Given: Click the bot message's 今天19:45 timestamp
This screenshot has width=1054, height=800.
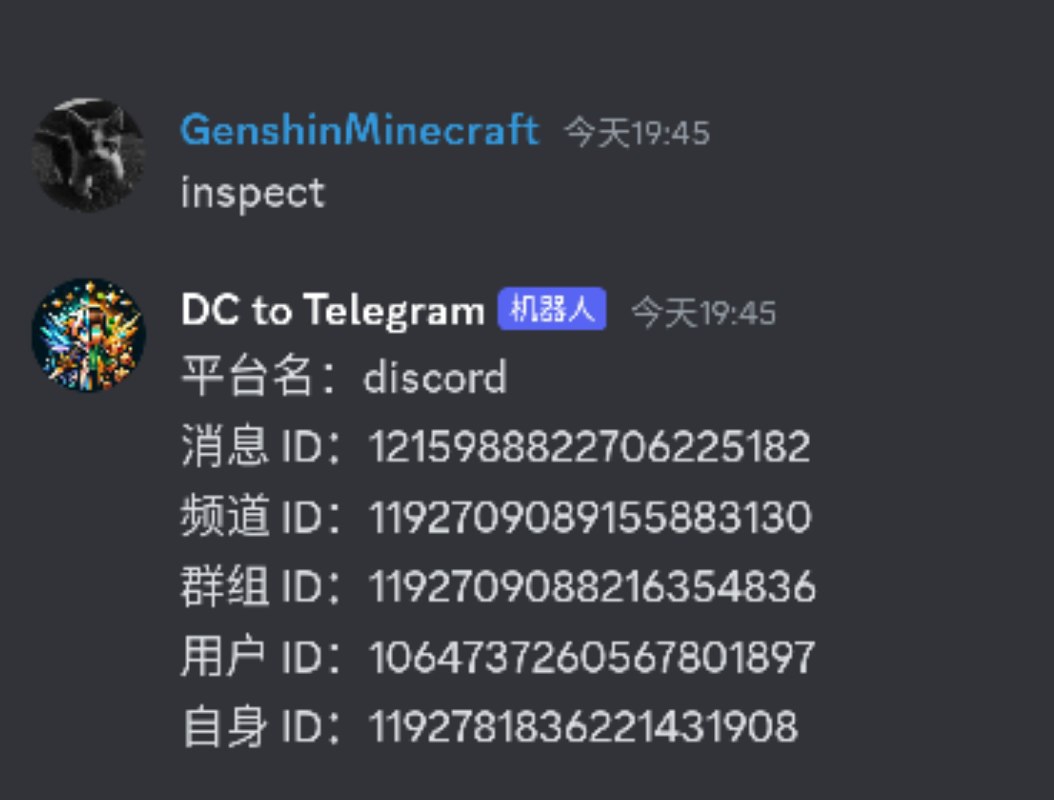Looking at the screenshot, I should 703,313.
